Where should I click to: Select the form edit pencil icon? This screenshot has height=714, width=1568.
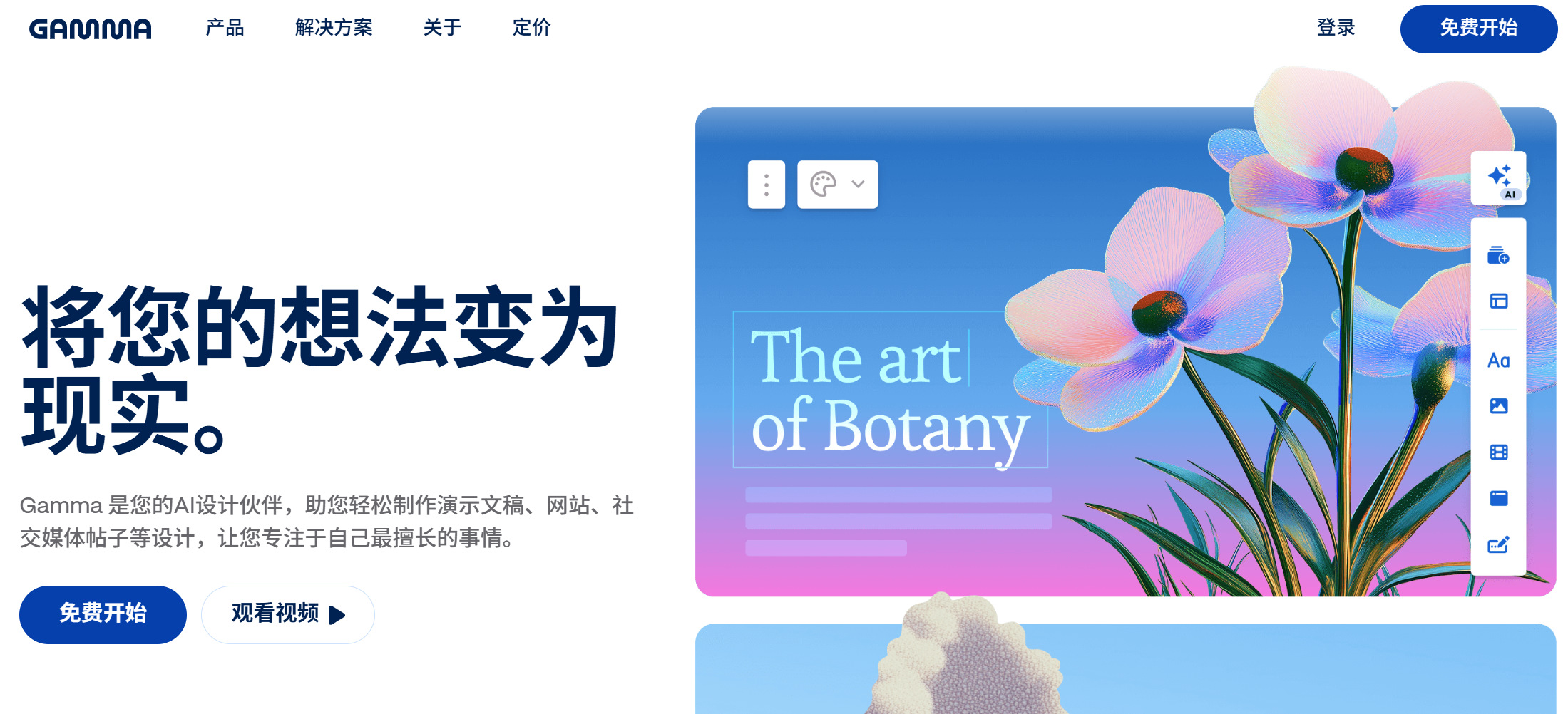pos(1498,545)
